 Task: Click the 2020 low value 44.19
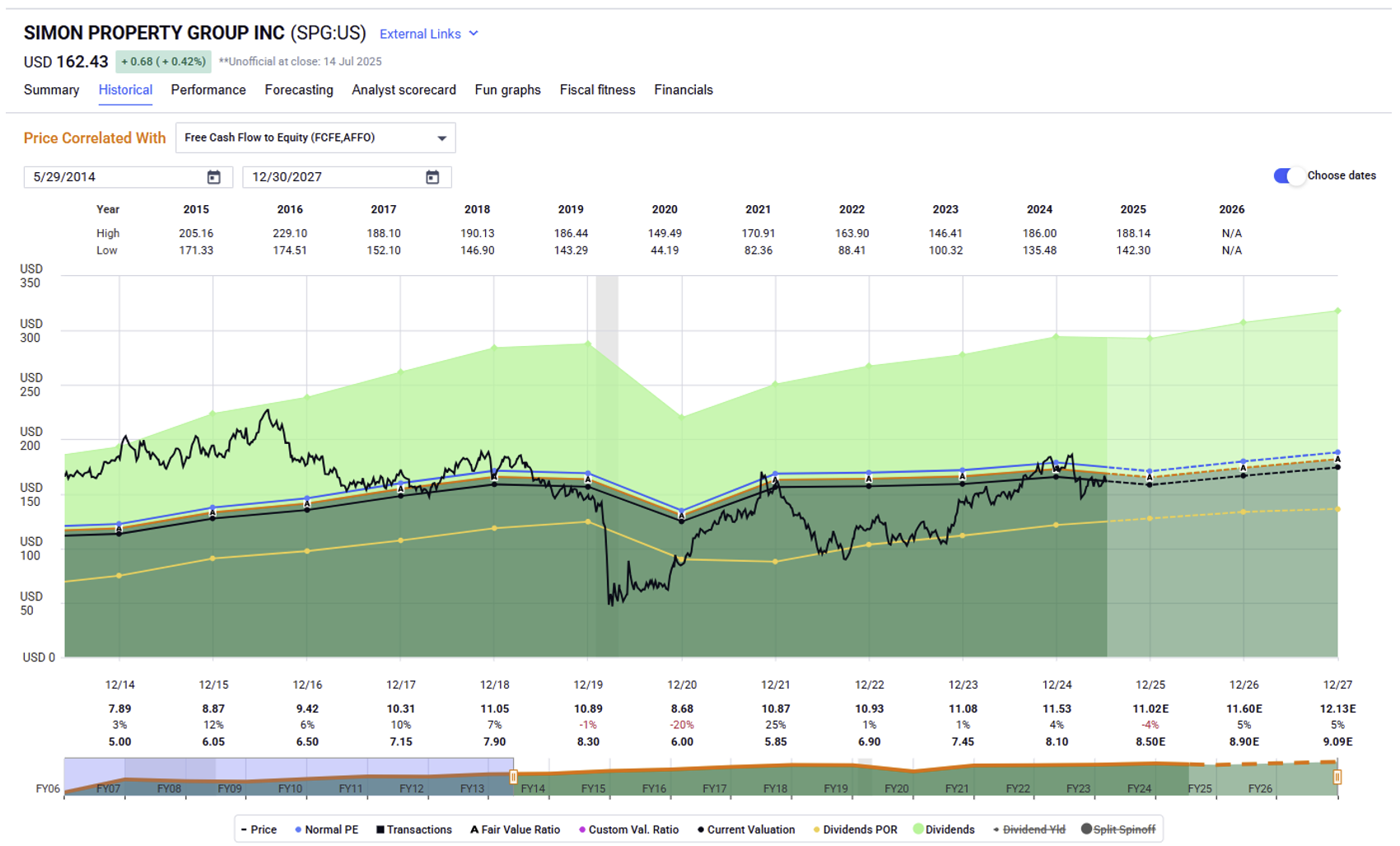(x=665, y=250)
